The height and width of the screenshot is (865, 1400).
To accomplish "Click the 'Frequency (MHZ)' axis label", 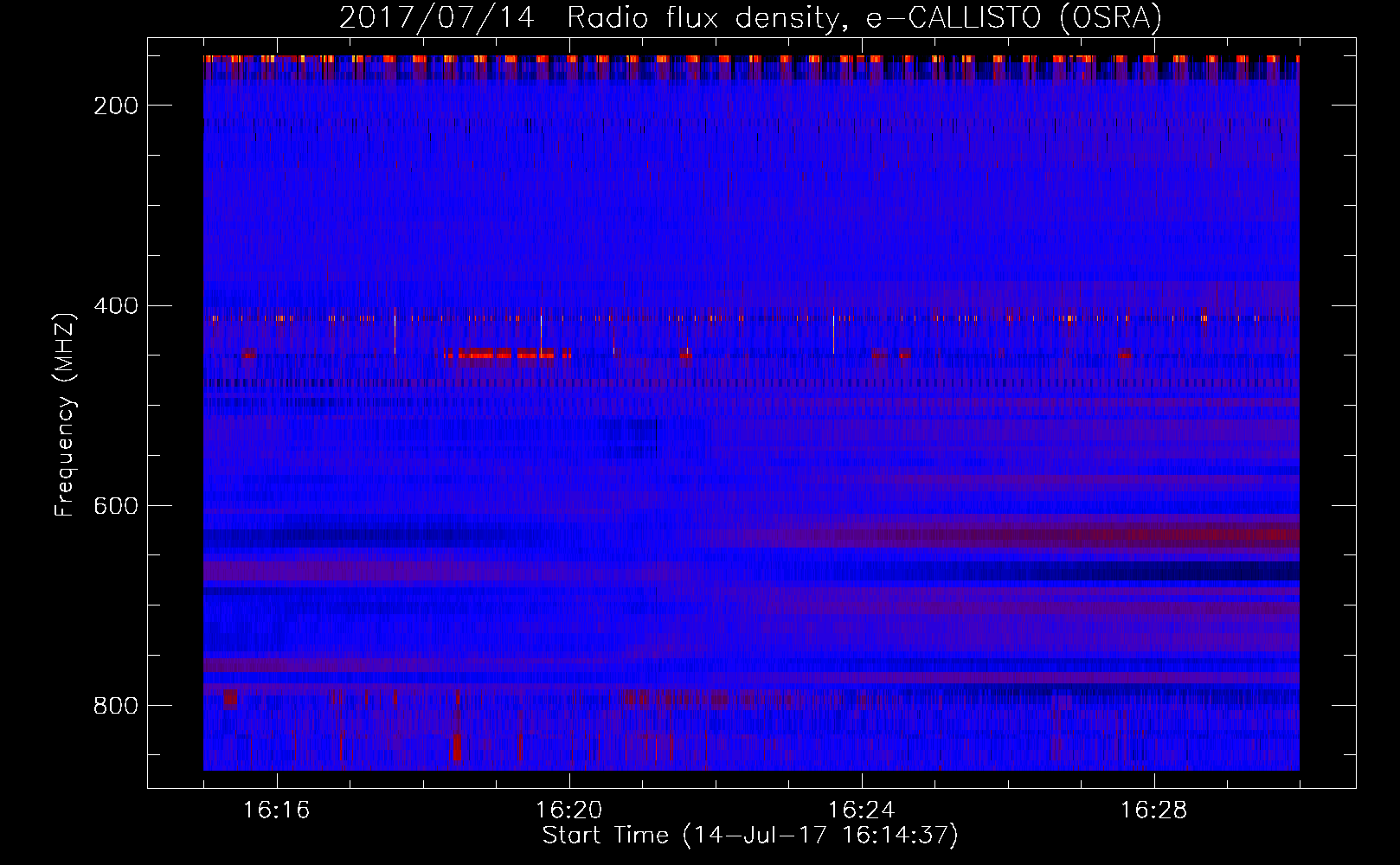I will (65, 415).
